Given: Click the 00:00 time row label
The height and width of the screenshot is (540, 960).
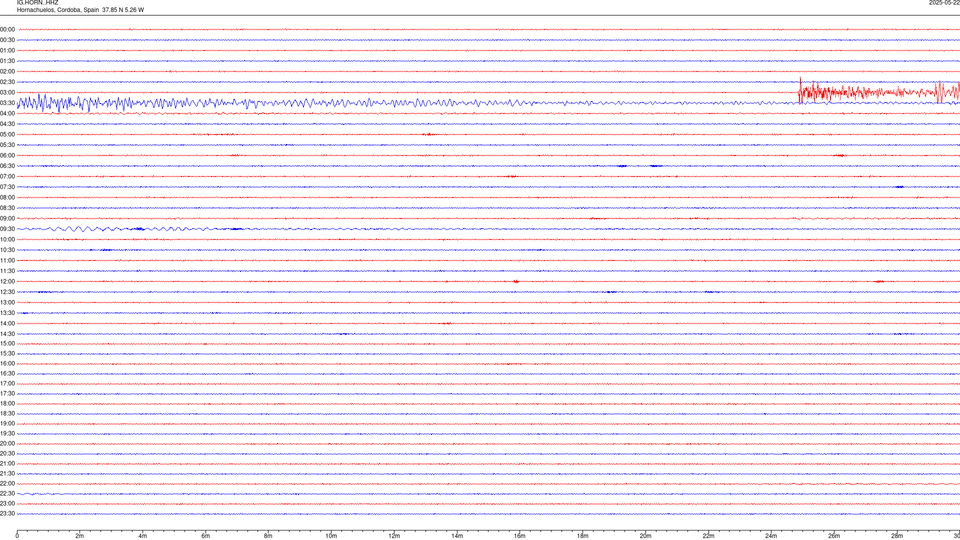Looking at the screenshot, I should [7, 29].
